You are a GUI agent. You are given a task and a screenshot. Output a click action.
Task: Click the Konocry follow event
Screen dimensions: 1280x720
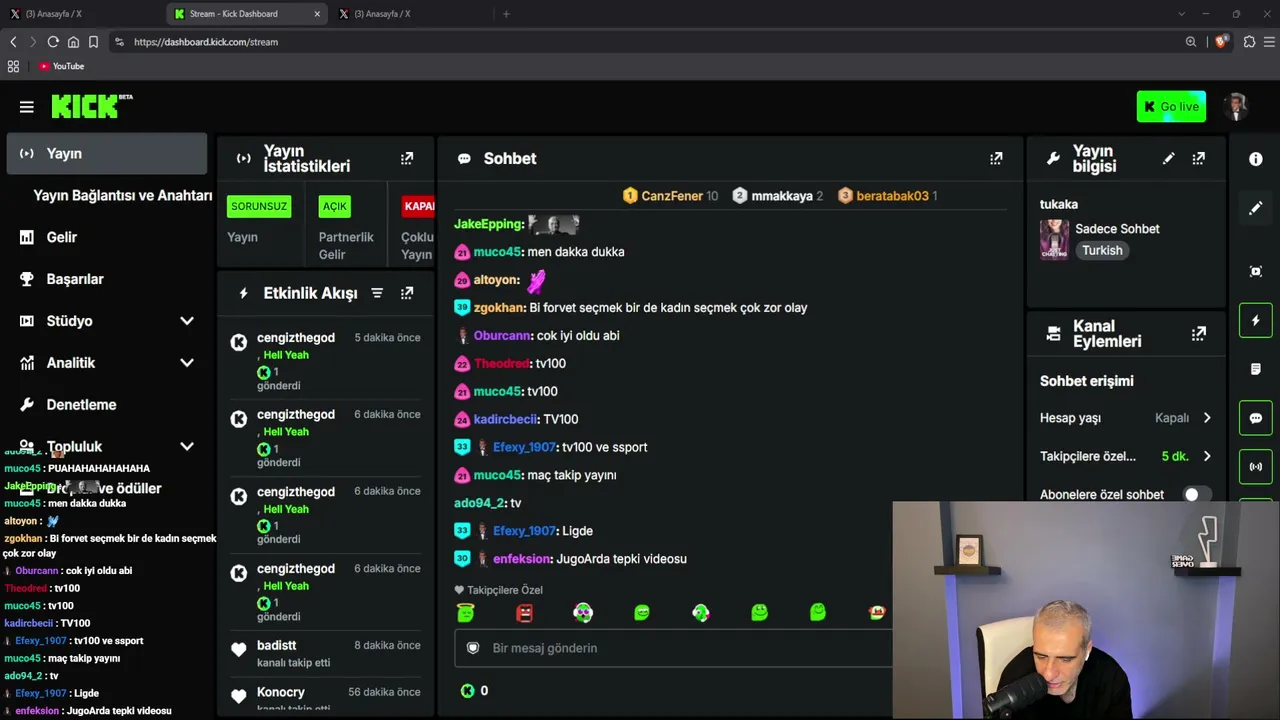[x=325, y=698]
